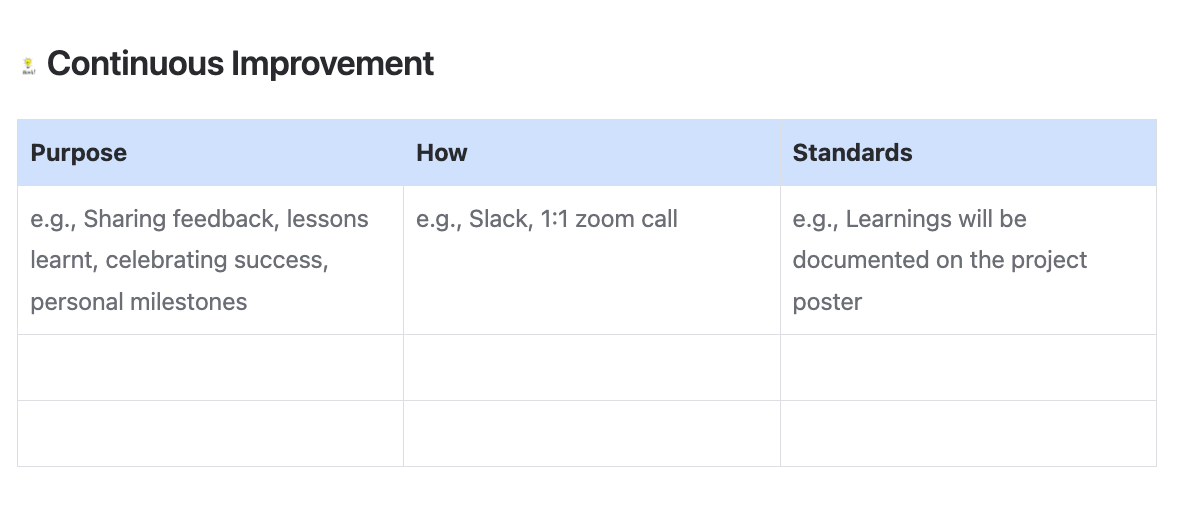This screenshot has width=1192, height=514.
Task: Select the How column header cell
Action: coord(591,153)
